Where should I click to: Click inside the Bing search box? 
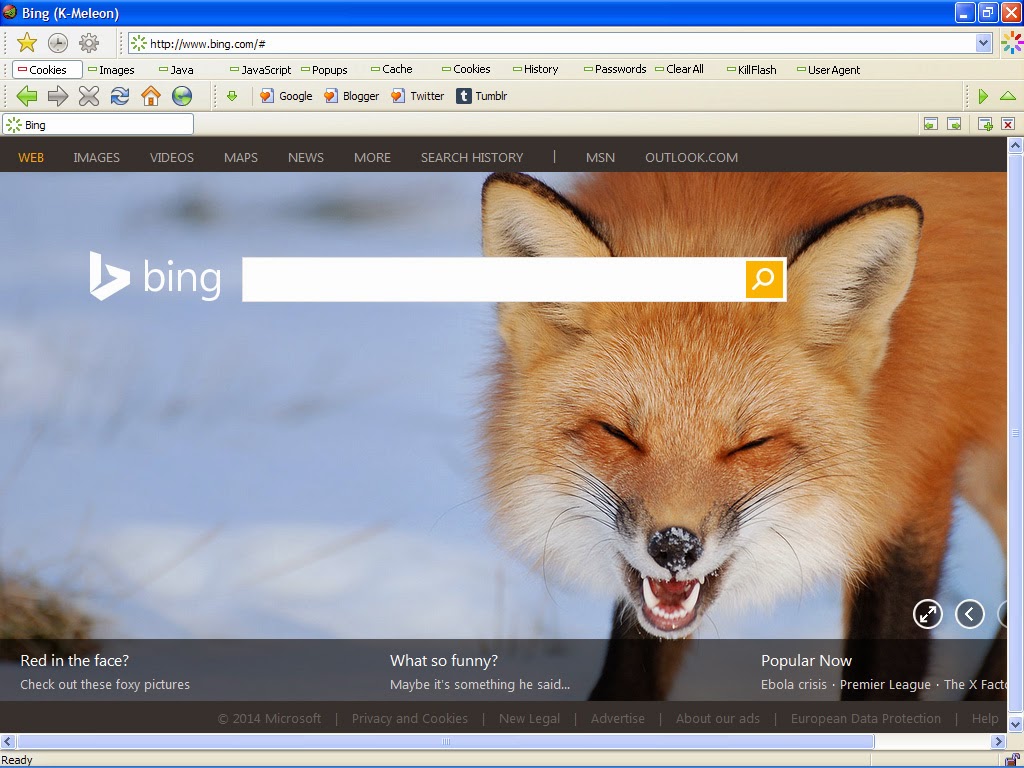(x=490, y=280)
